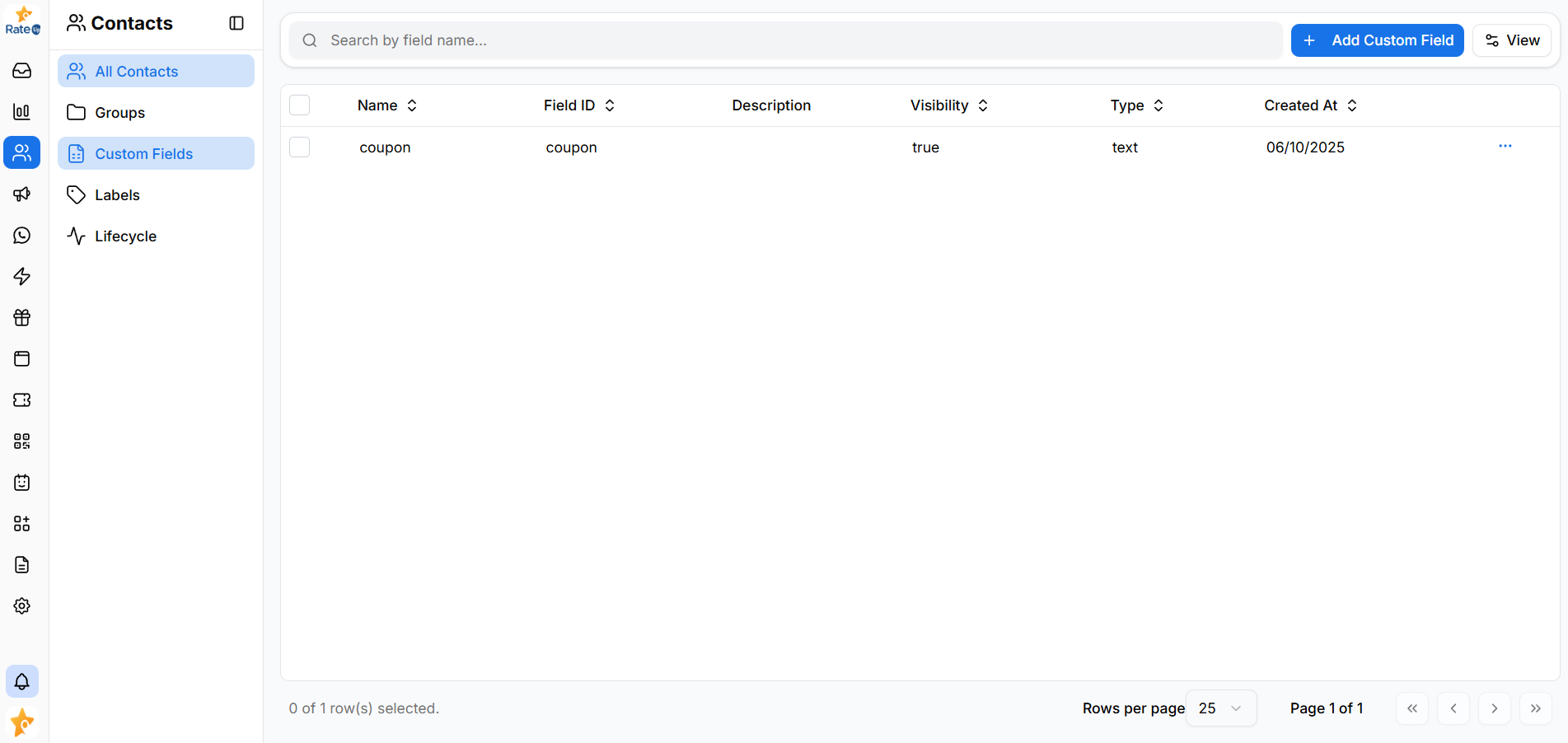Toggle the select-all rows checkbox

click(x=299, y=105)
